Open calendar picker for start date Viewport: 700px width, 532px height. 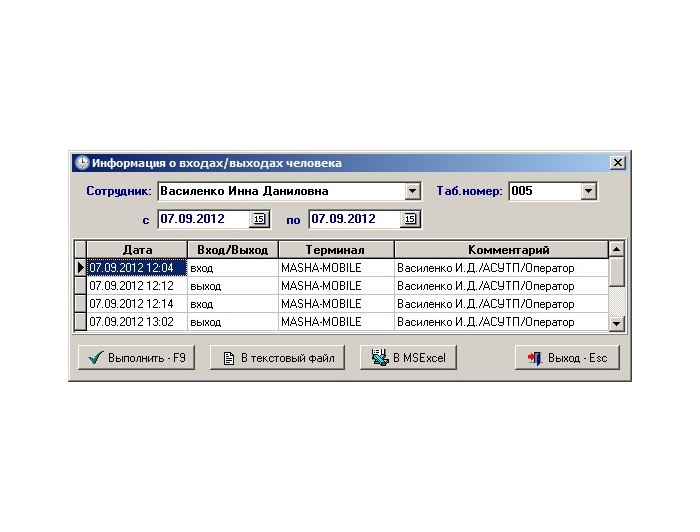click(x=259, y=219)
